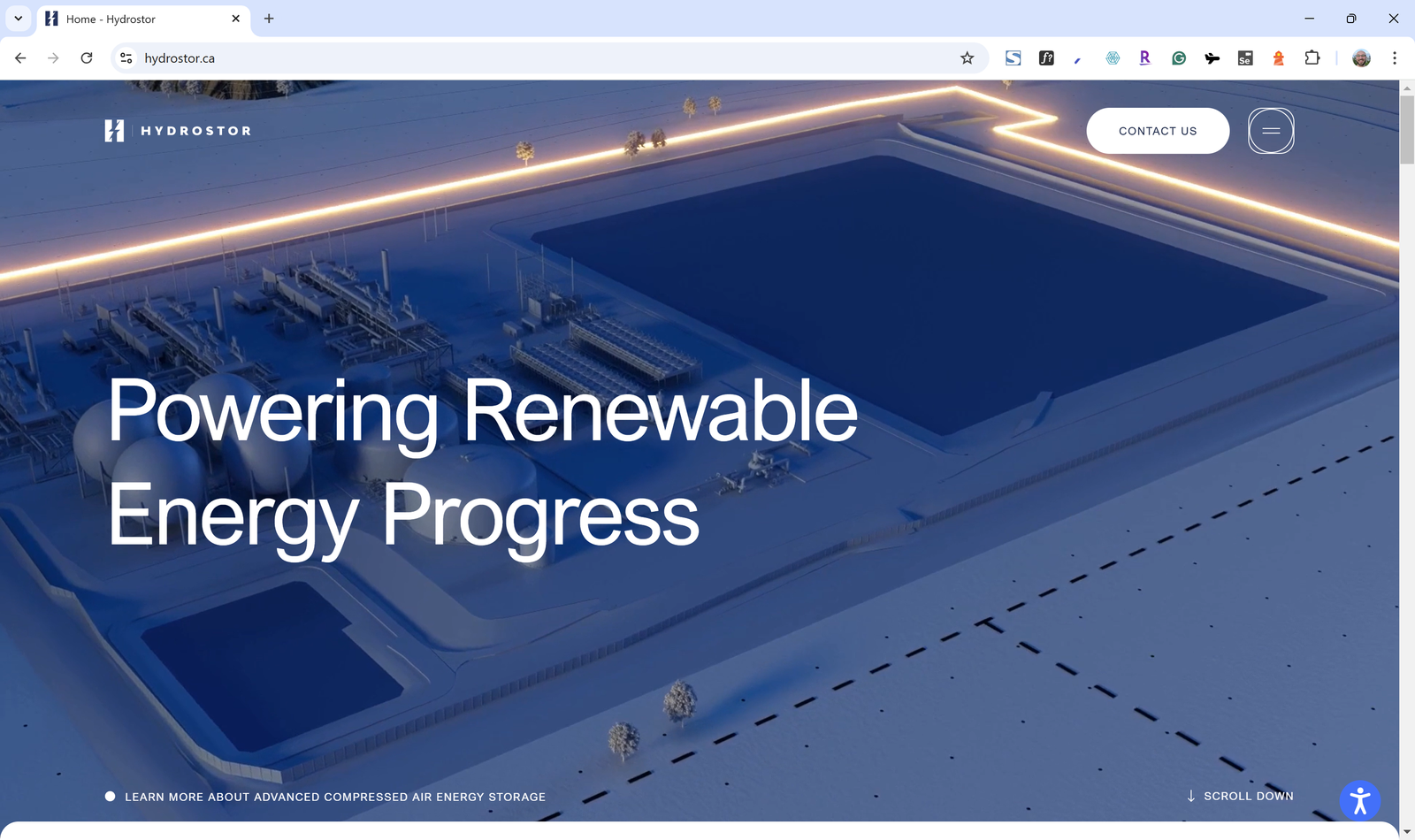Click the Hydrostor logo

coord(178,131)
